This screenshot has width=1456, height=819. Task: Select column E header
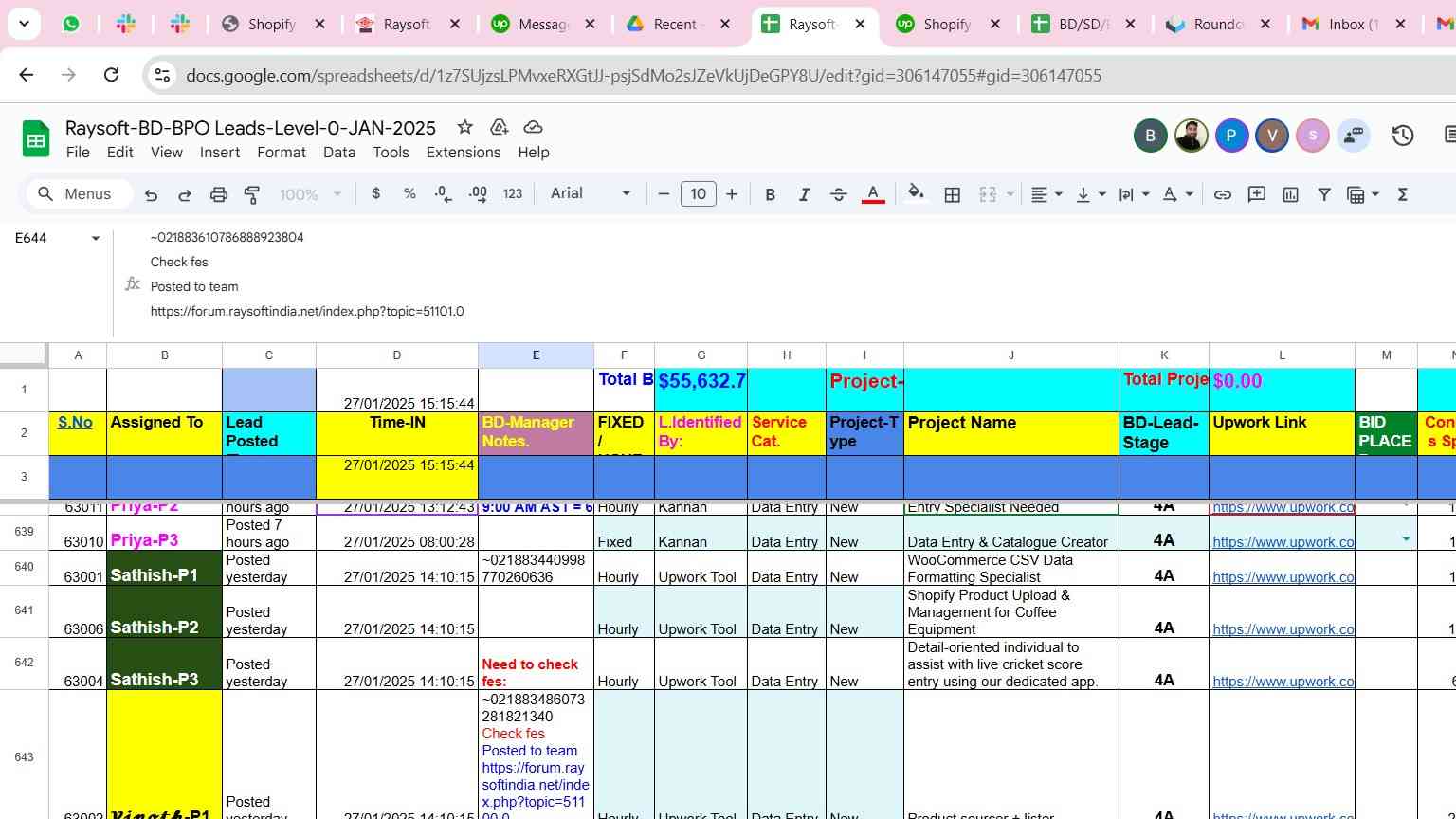[x=536, y=355]
